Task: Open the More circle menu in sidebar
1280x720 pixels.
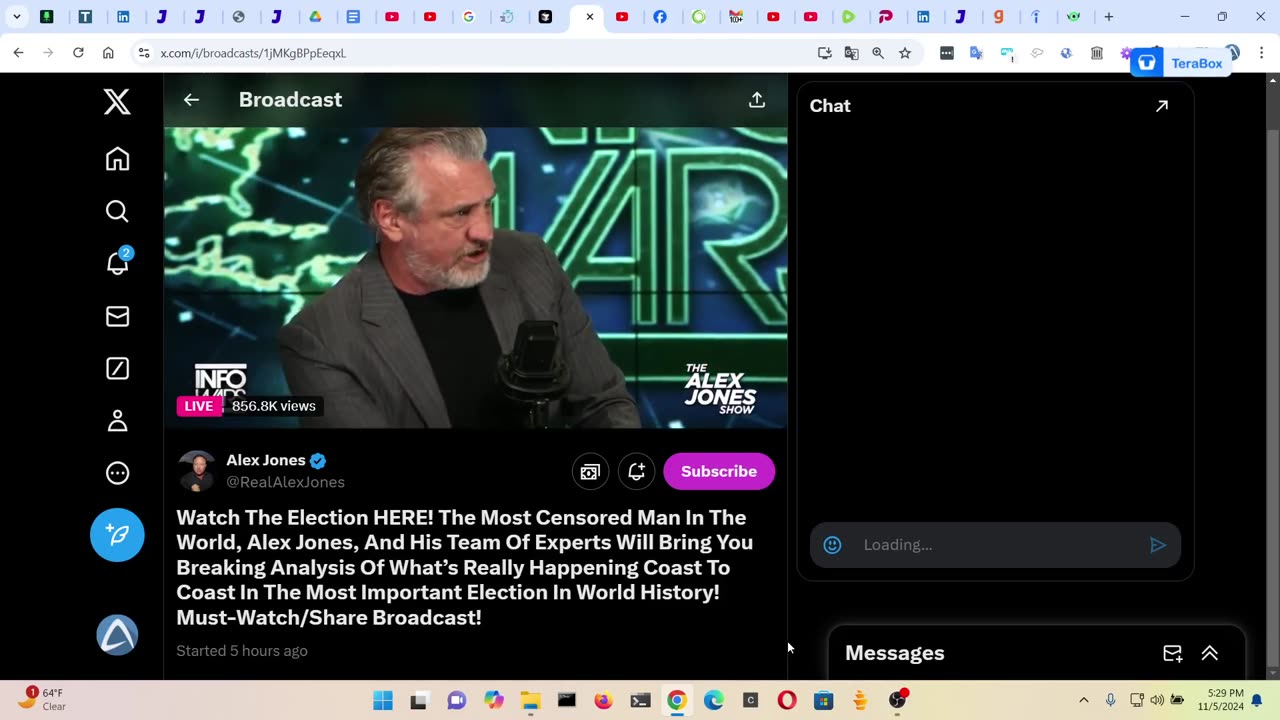Action: coord(117,473)
